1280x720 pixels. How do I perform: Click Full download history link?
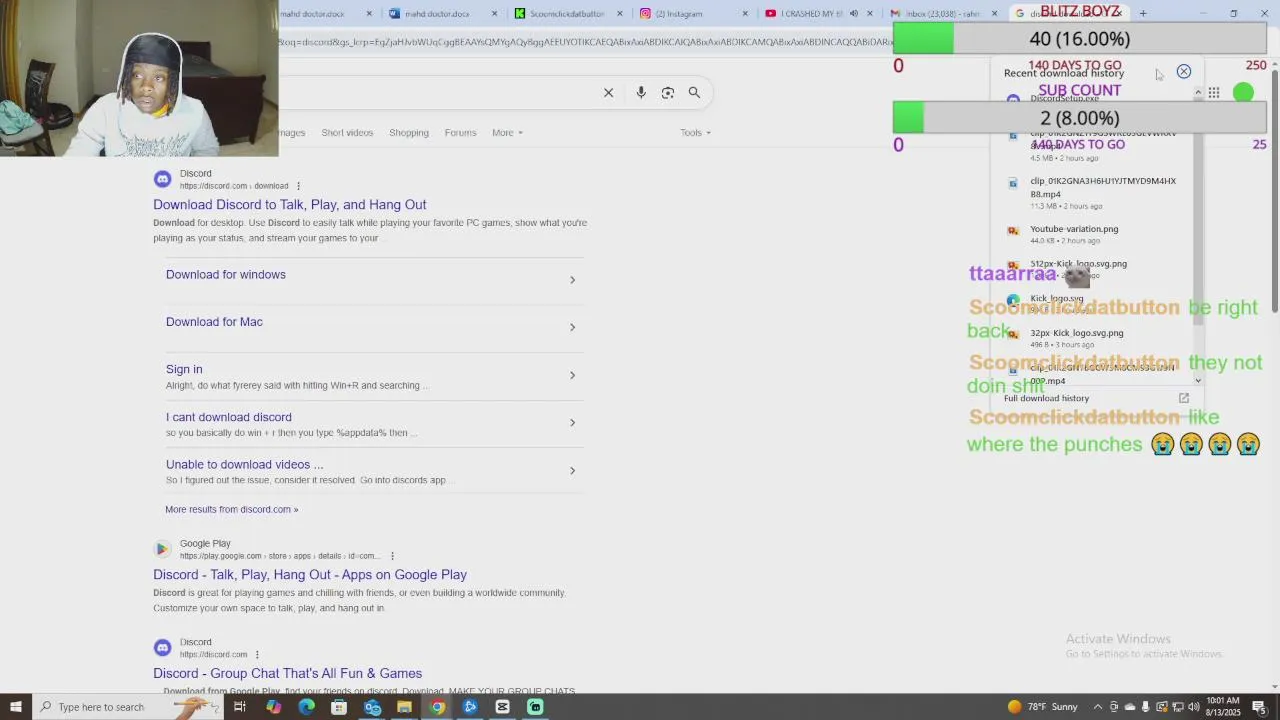tap(1046, 398)
